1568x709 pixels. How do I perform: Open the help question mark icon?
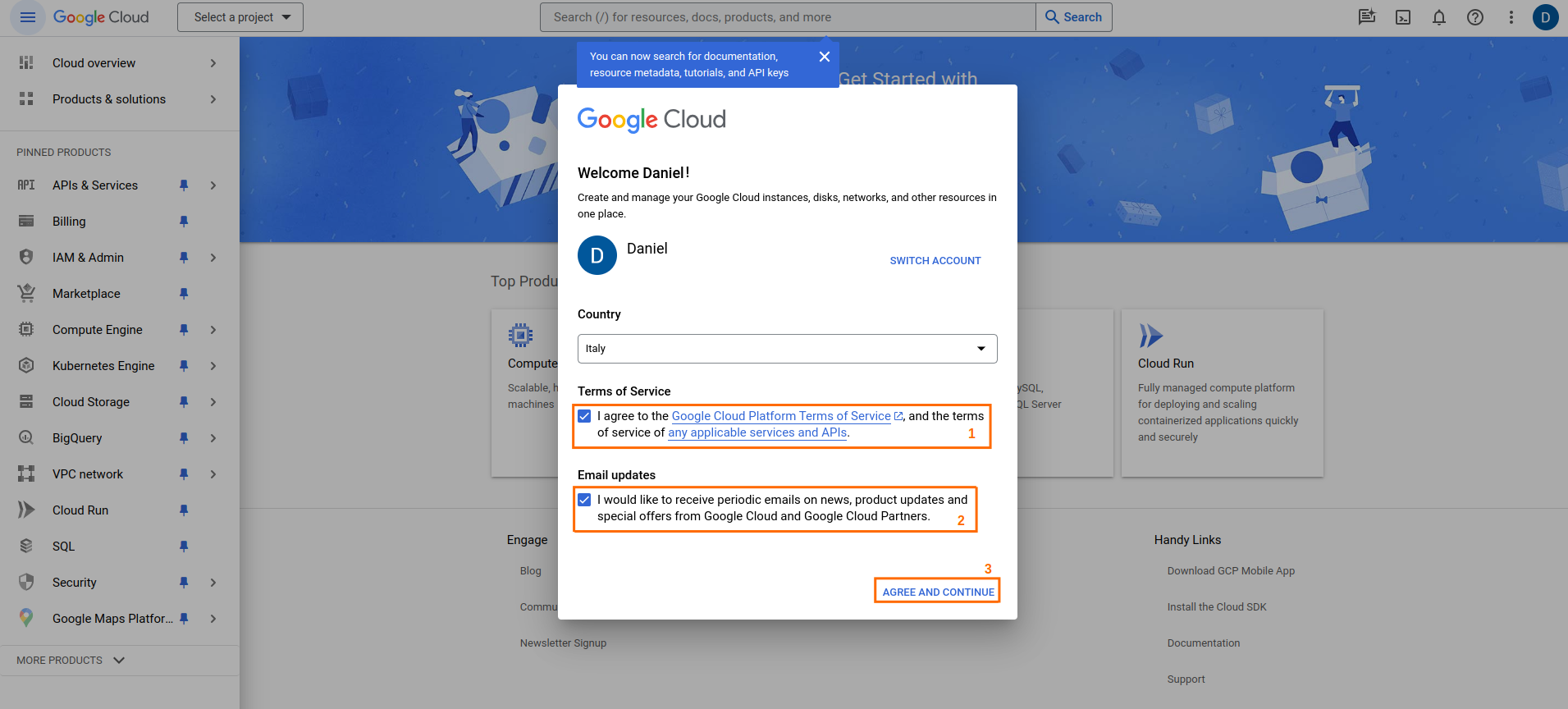1475,17
